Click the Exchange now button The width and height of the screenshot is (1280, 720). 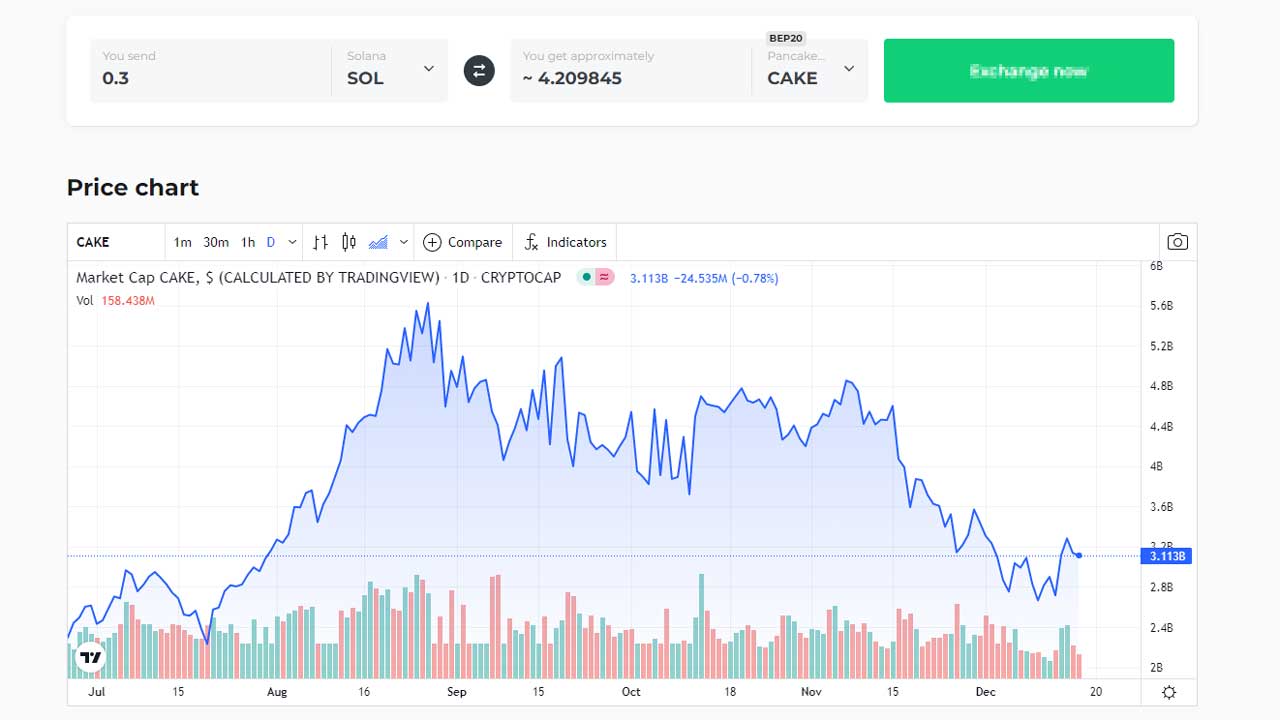(1029, 71)
